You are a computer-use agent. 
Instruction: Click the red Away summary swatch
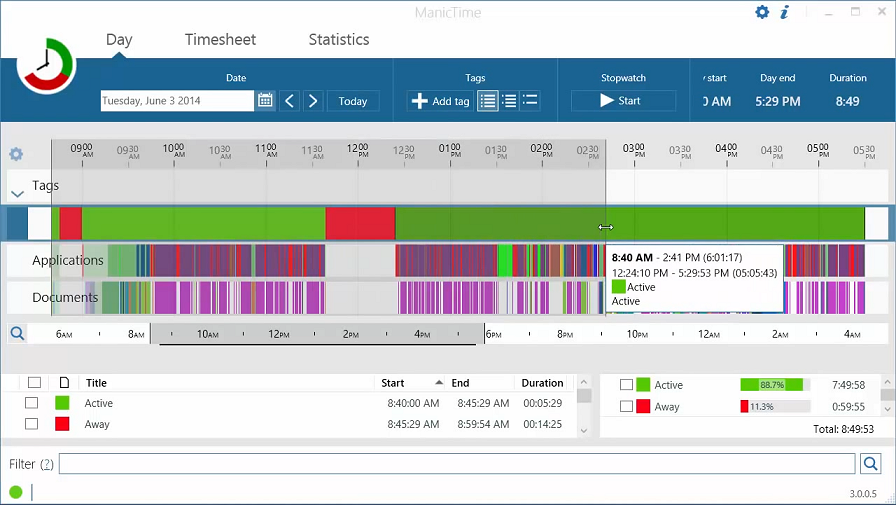point(643,406)
